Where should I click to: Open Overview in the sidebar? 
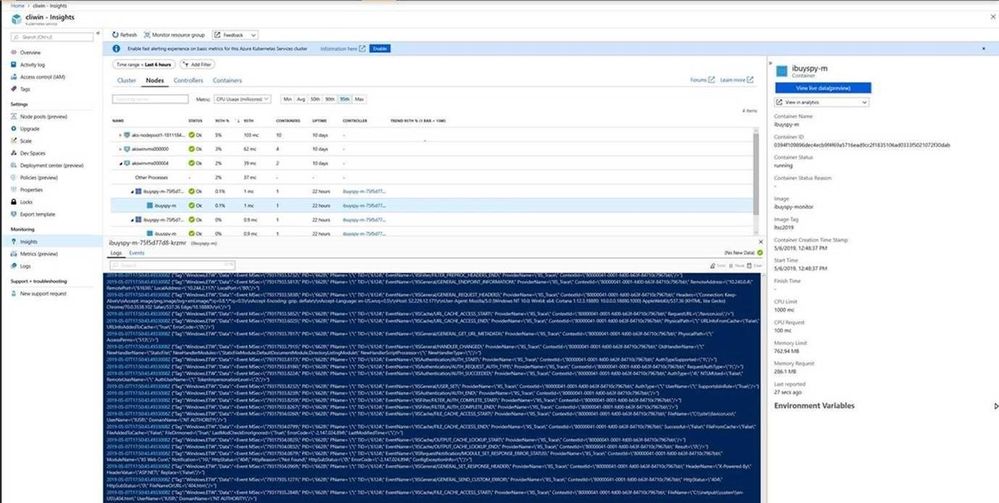30,52
